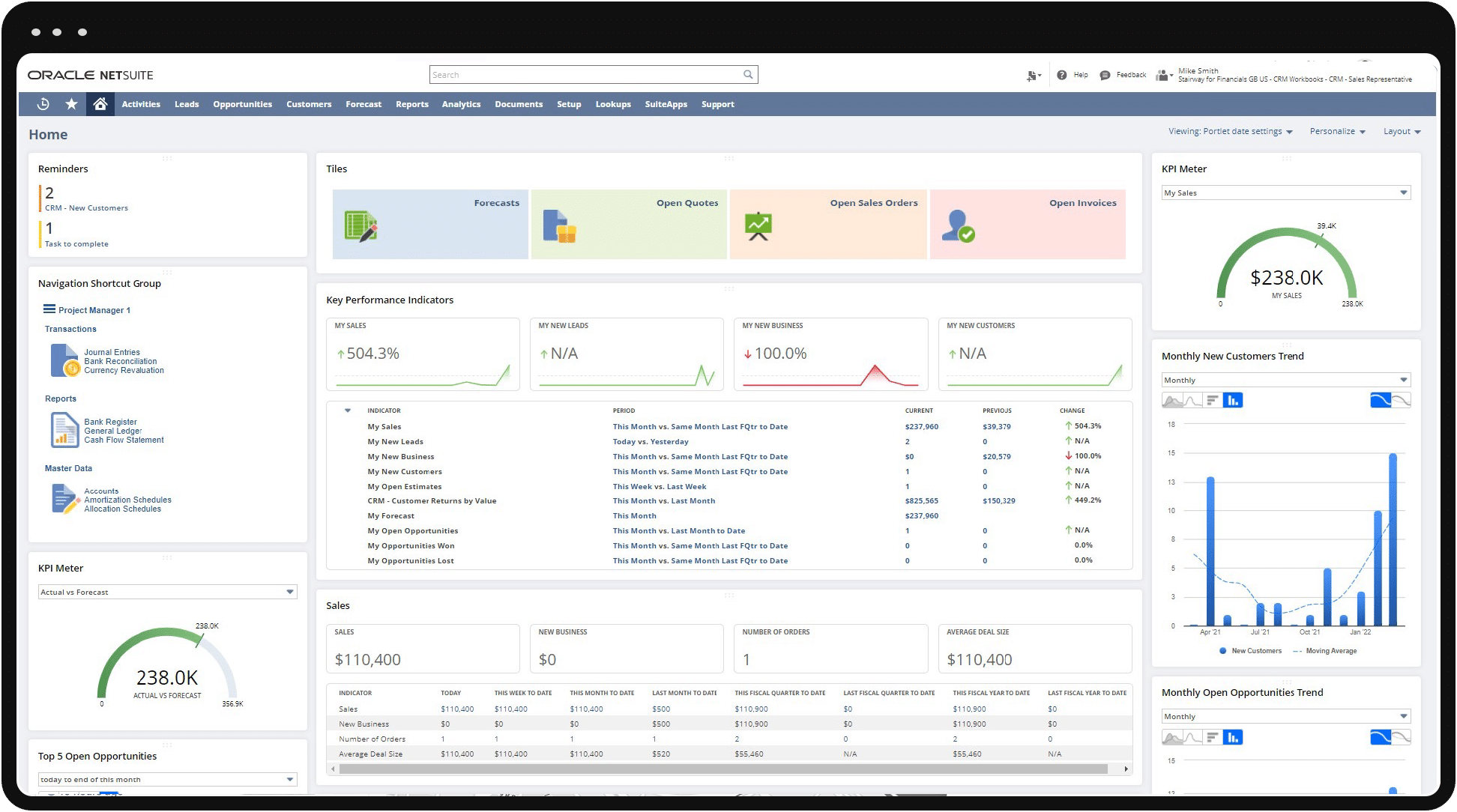Click the Open Sales Orders tile icon
The image size is (1457, 812).
click(x=758, y=226)
